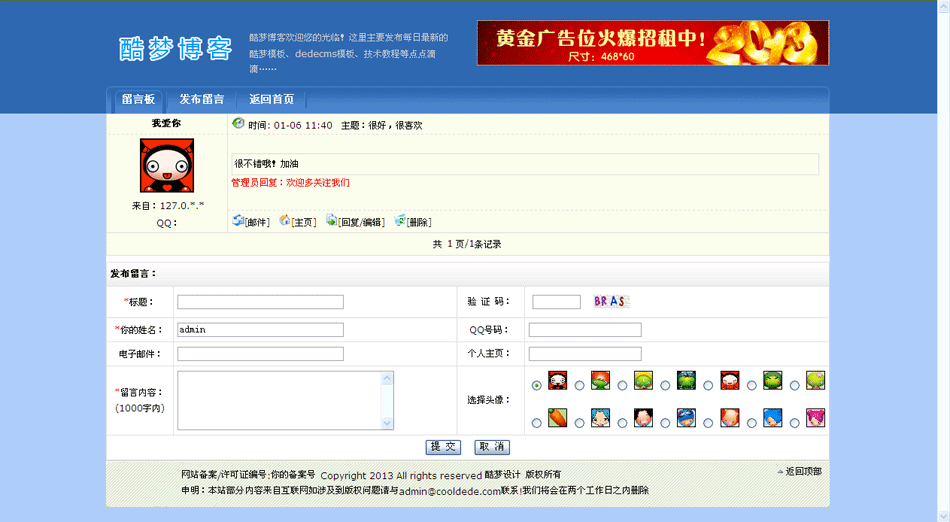Click the 返回顶部 link in the footer

(803, 471)
